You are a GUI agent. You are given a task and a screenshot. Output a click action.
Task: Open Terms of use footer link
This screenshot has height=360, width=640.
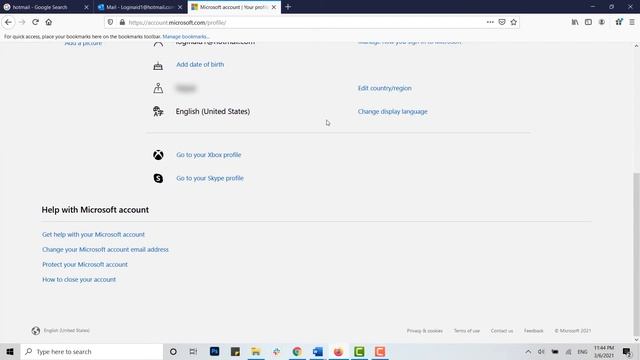tap(467, 331)
